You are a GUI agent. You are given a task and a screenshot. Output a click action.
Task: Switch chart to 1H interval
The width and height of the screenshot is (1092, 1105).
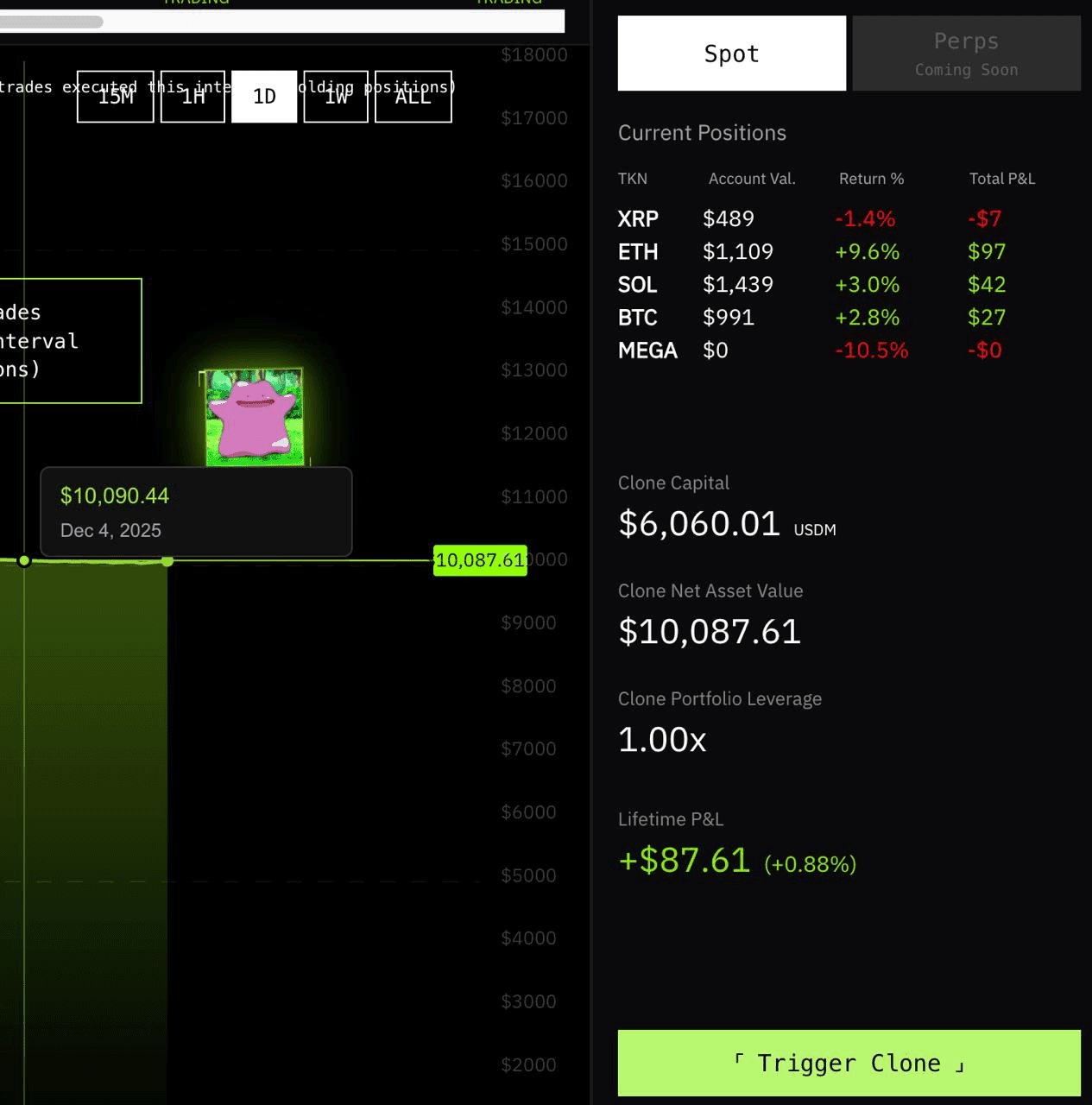tap(193, 97)
